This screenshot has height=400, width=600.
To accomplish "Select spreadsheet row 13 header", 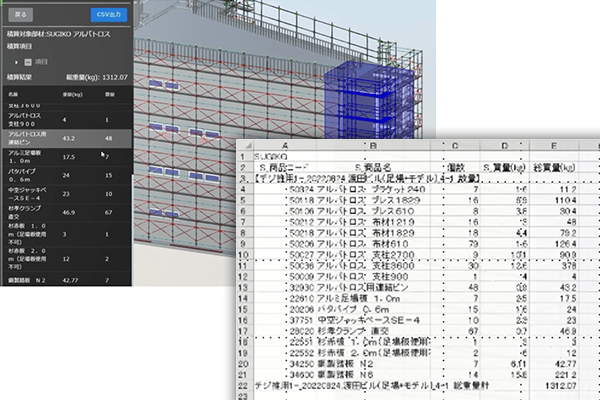I will (244, 287).
